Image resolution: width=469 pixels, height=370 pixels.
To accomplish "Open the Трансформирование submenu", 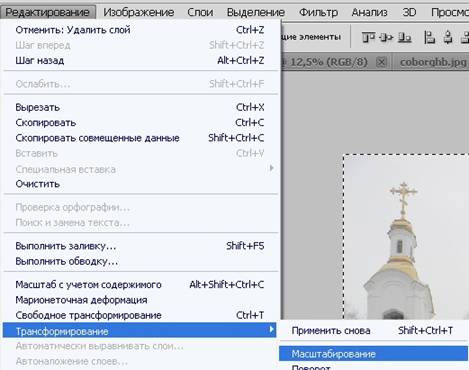I will pos(140,331).
